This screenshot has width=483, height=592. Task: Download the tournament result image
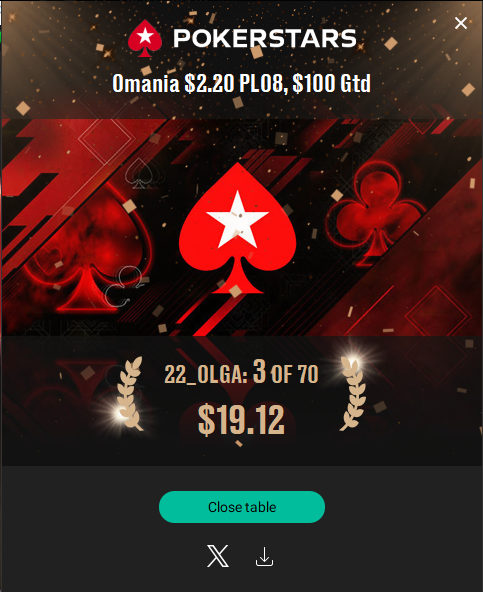[264, 557]
